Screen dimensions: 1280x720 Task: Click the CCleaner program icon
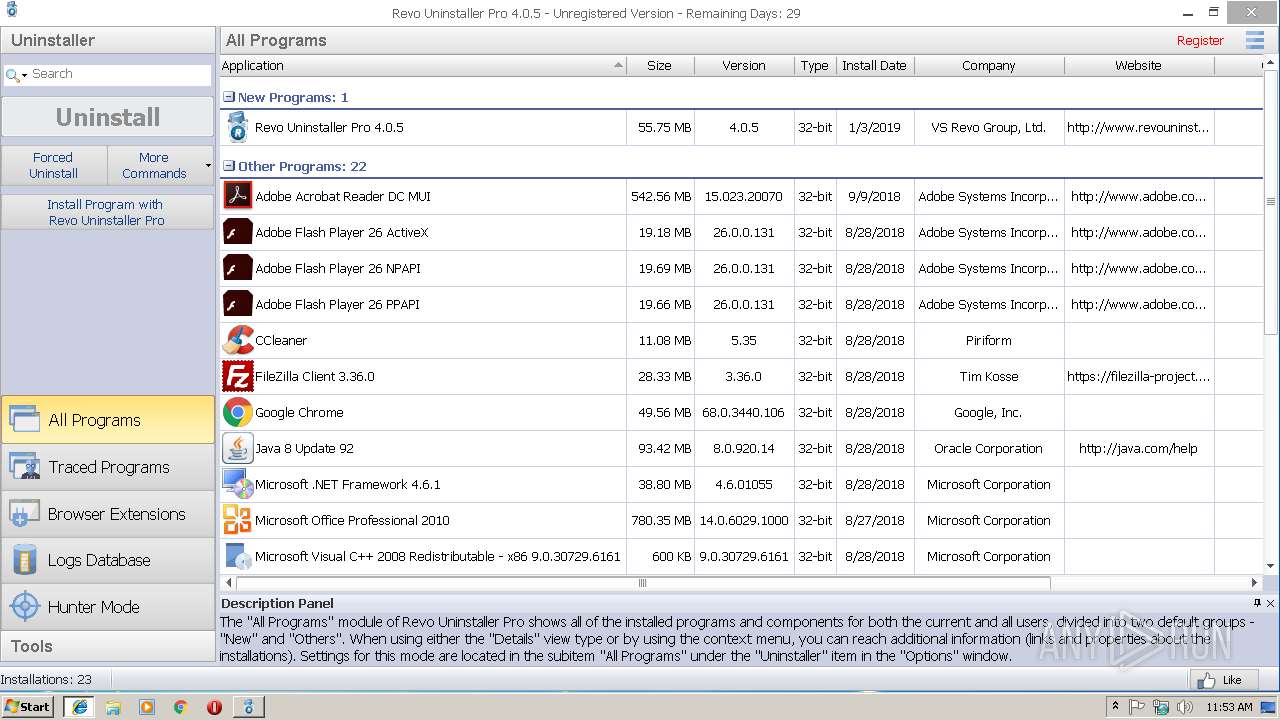click(x=237, y=340)
